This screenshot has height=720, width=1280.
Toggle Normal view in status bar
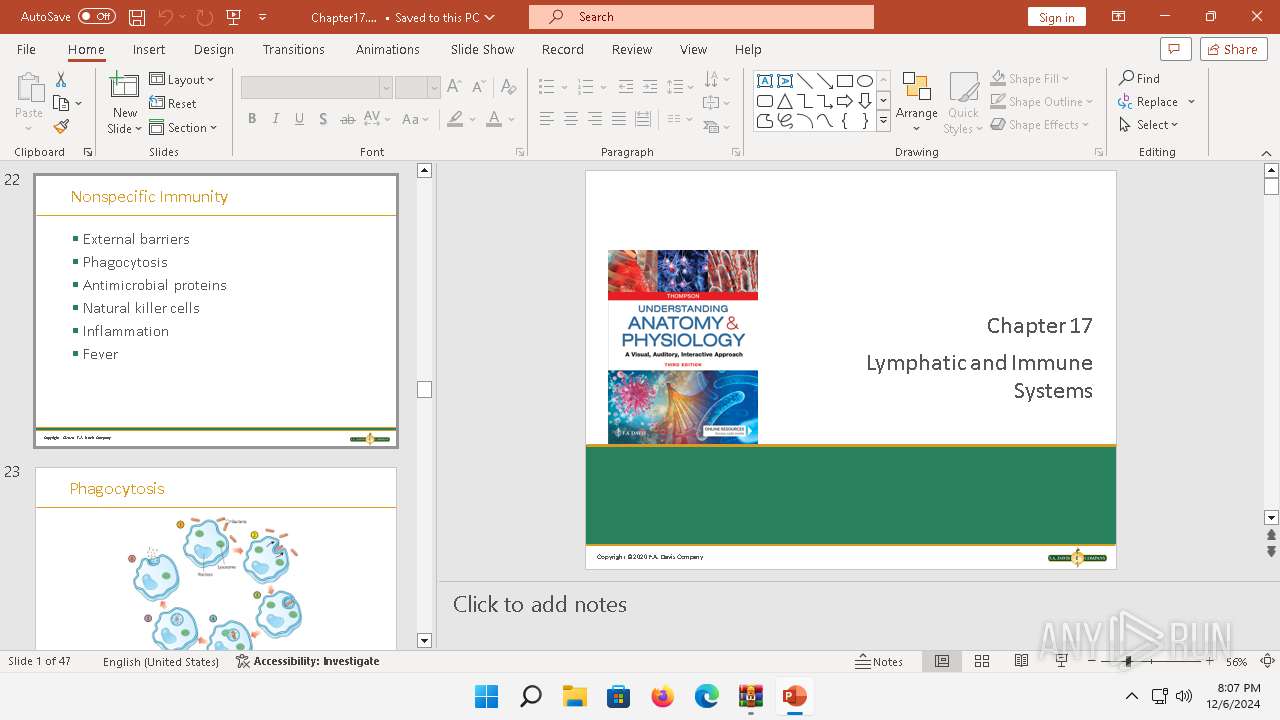[942, 661]
